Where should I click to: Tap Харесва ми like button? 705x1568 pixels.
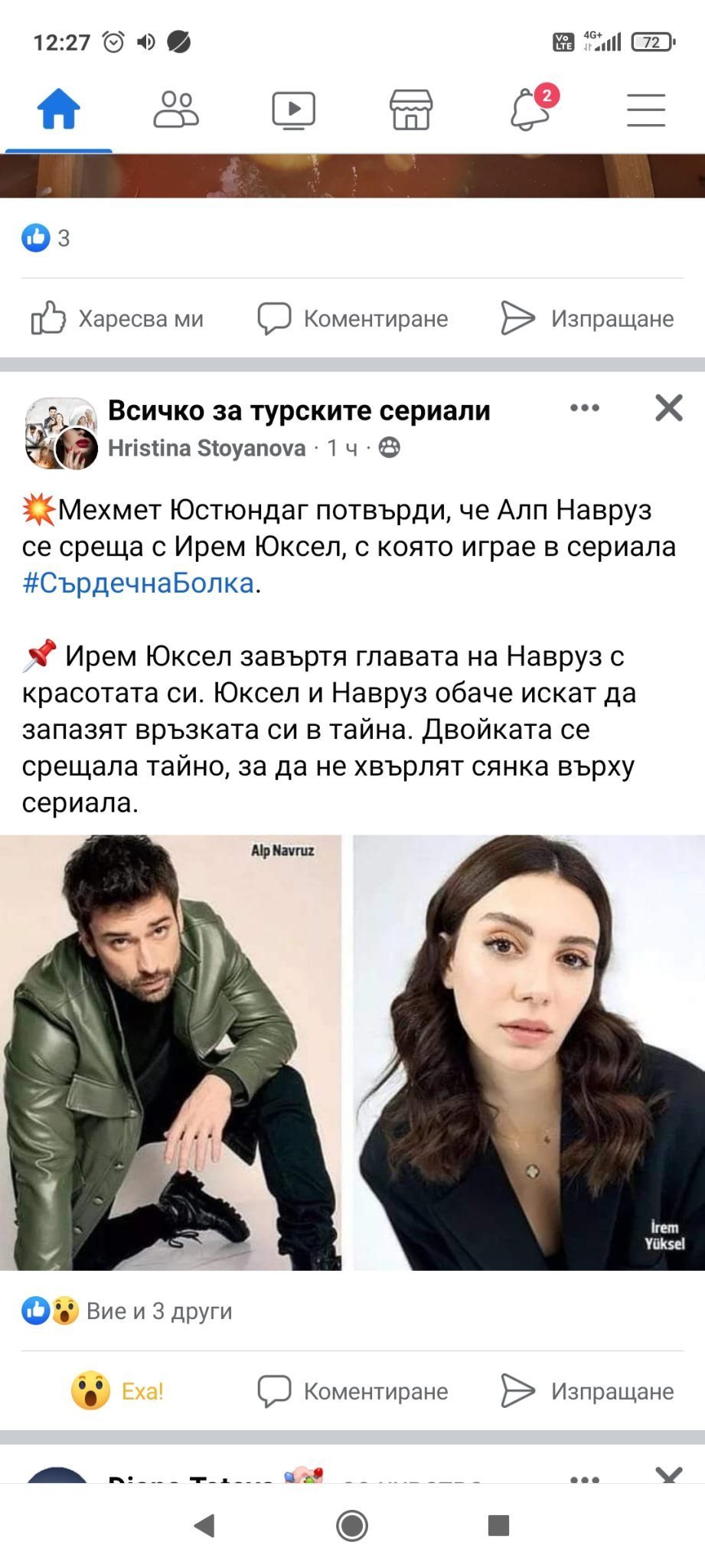[117, 318]
